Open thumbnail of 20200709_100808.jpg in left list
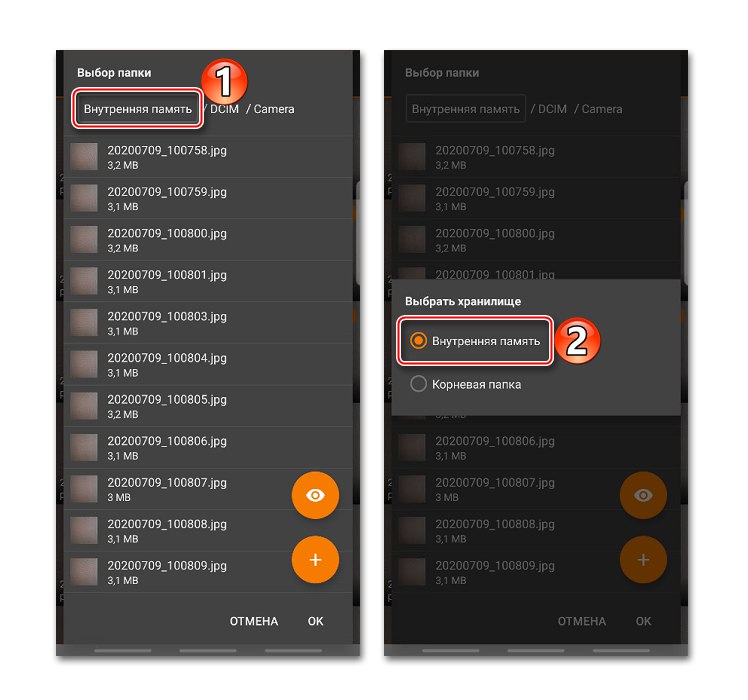 point(84,530)
